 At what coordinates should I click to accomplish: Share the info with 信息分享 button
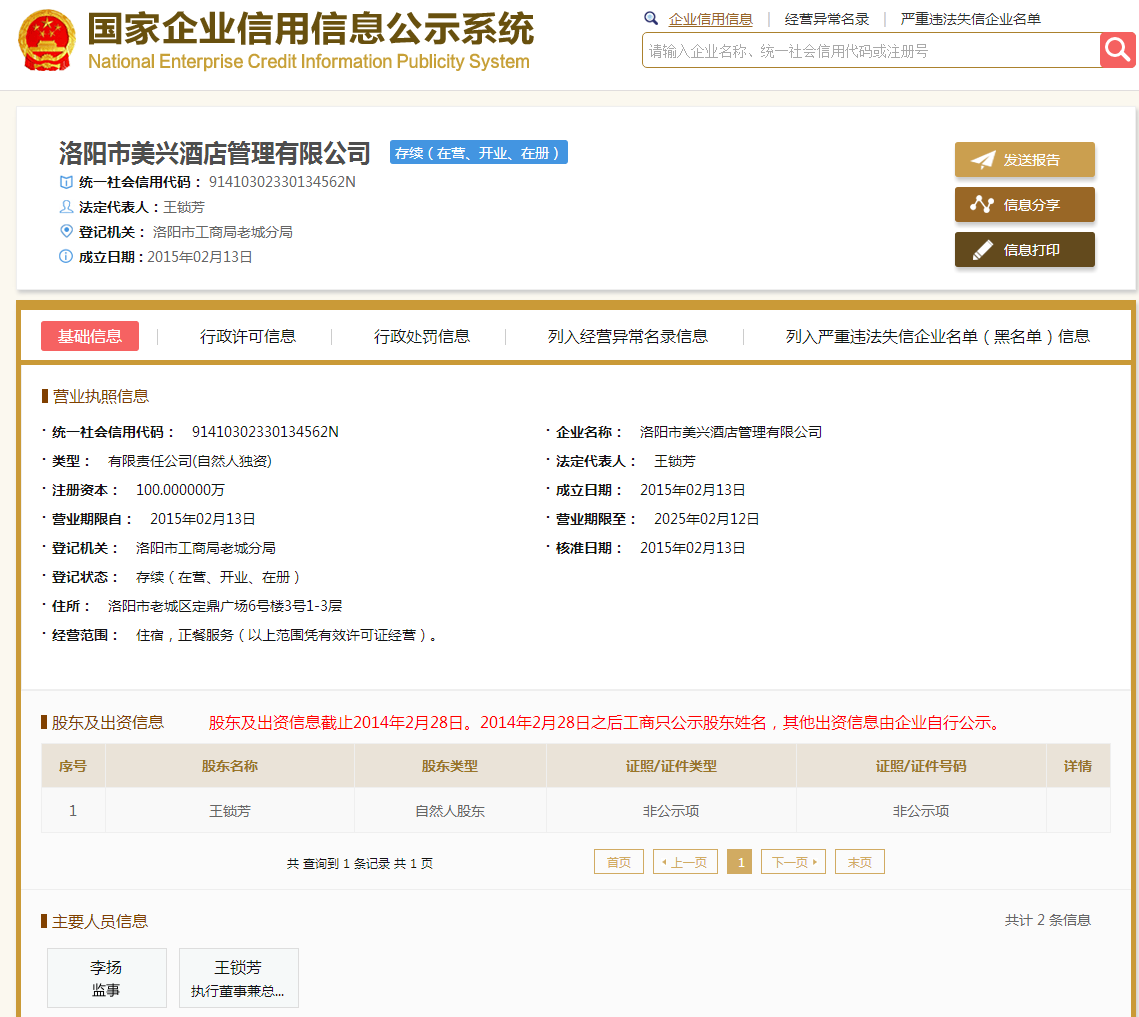(1024, 205)
